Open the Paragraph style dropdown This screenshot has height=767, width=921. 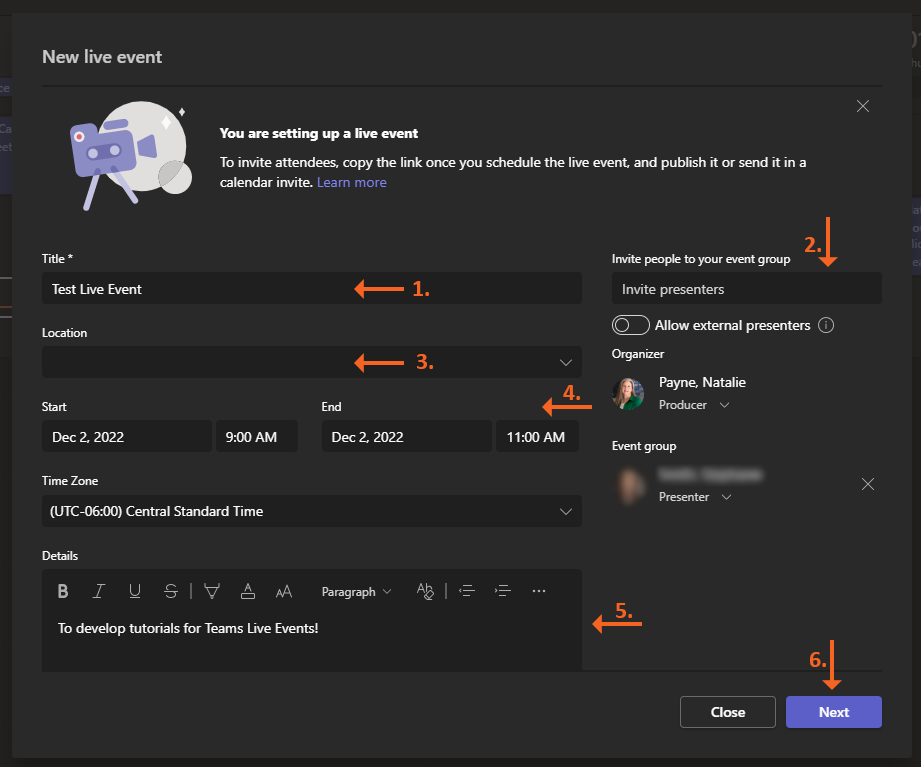356,591
